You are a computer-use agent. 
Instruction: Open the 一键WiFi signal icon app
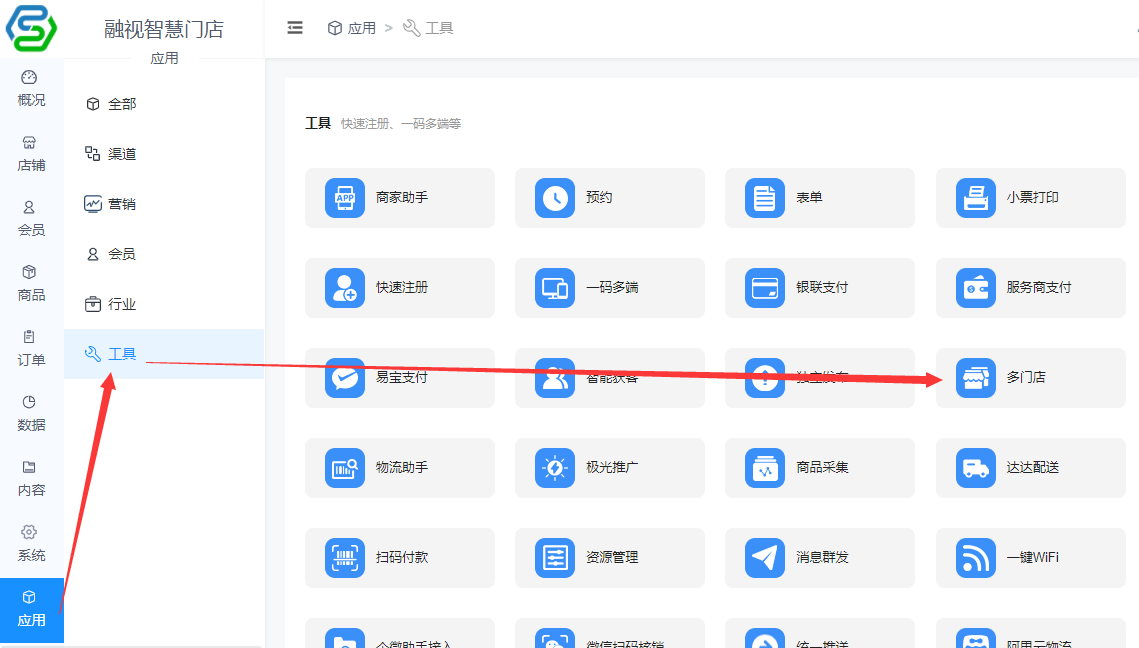click(x=1030, y=558)
